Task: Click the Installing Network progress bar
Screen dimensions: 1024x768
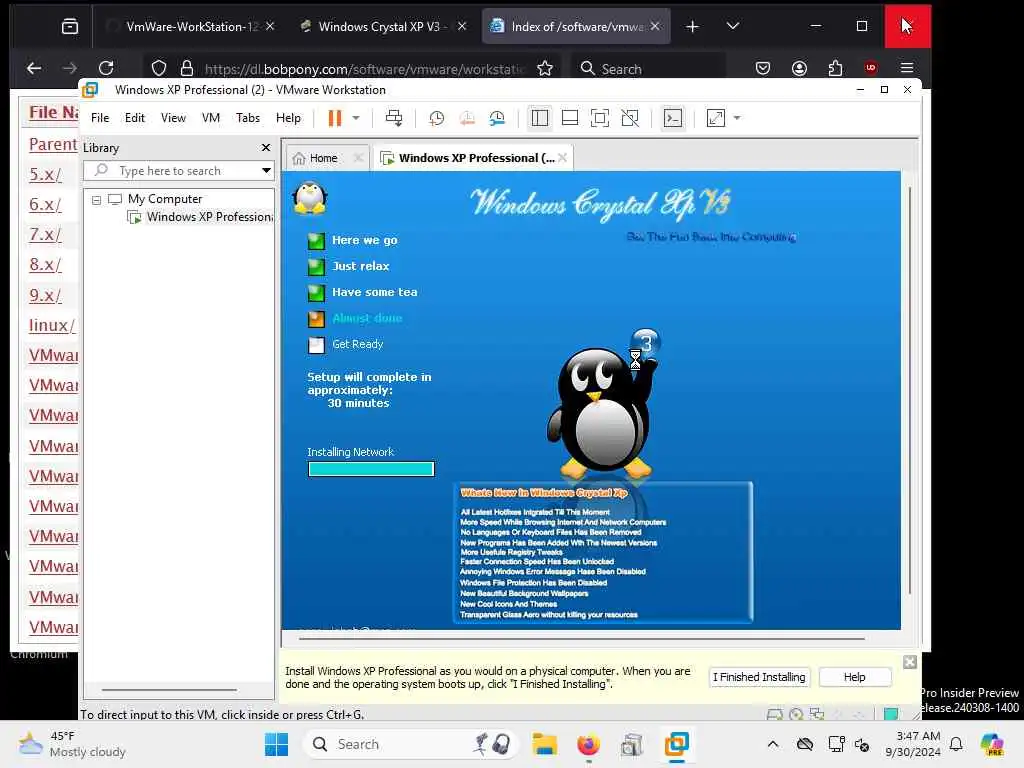Action: [x=371, y=469]
